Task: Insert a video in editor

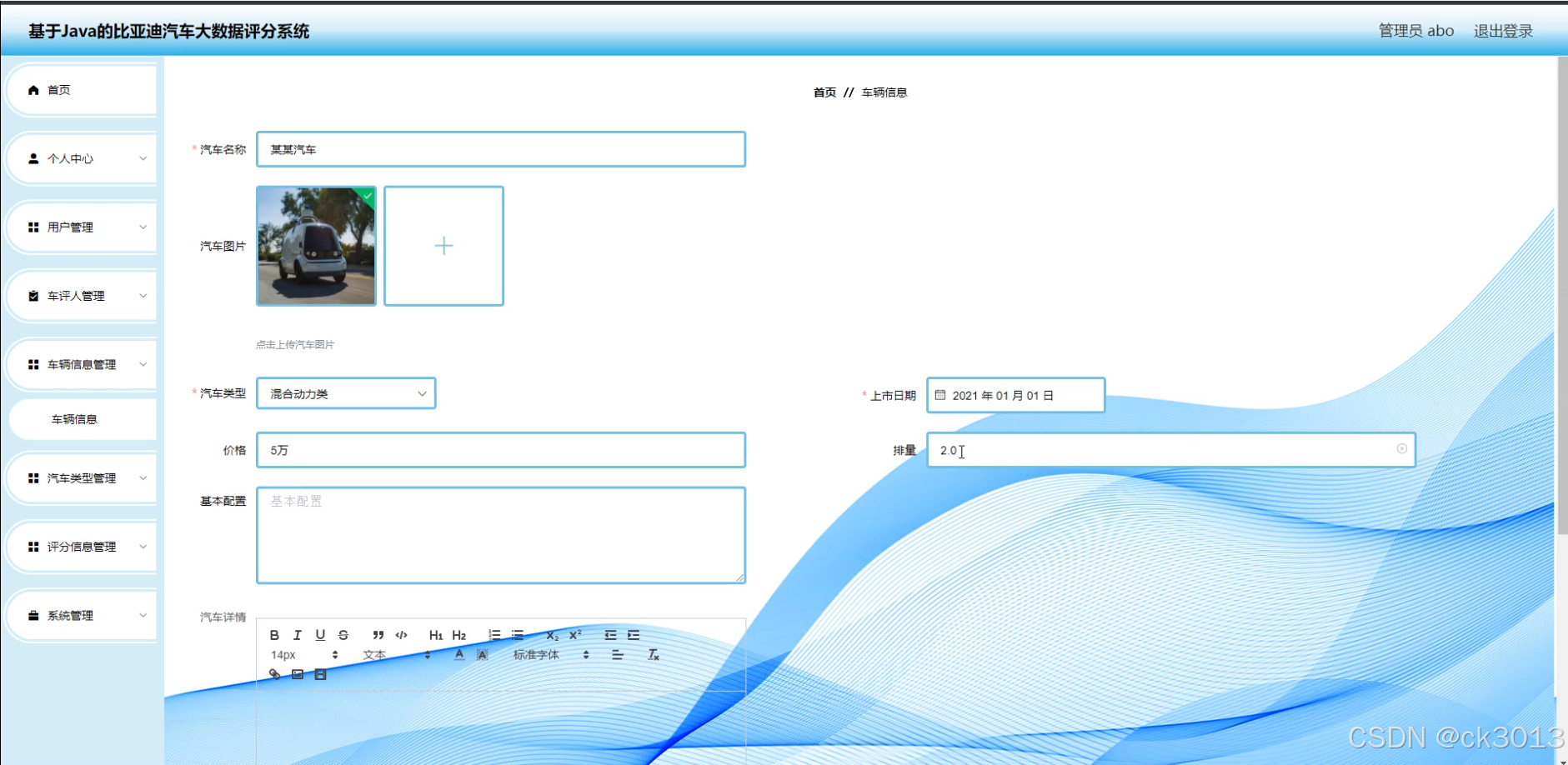Action: click(x=320, y=674)
